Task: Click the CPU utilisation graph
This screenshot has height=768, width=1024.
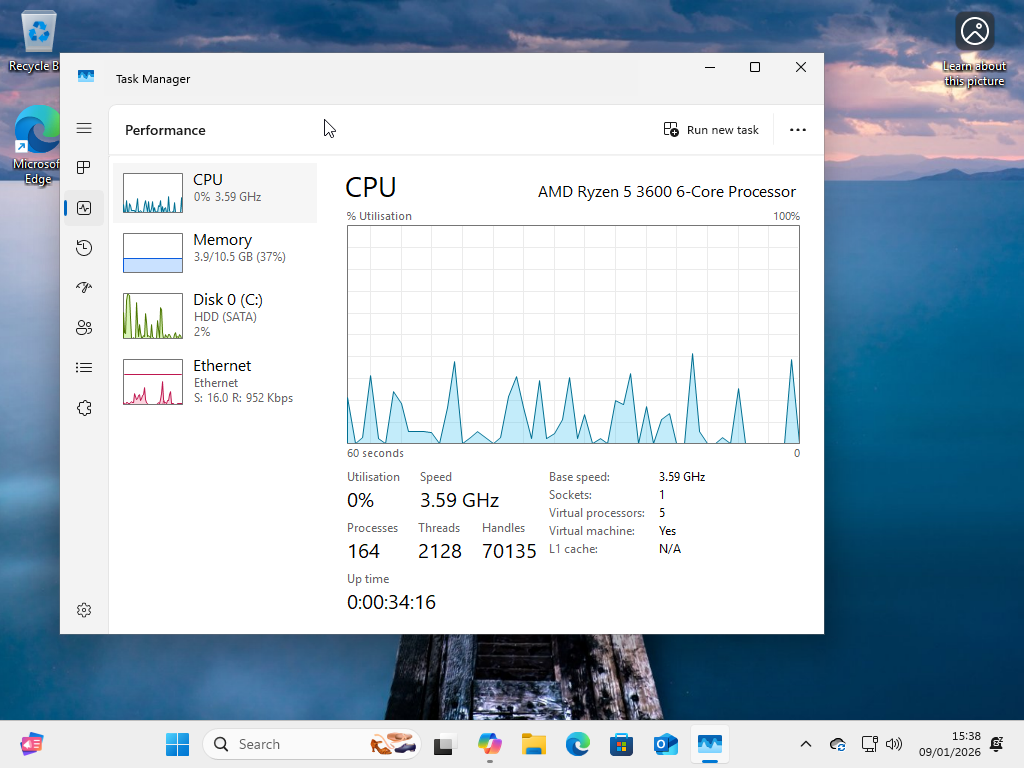Action: pyautogui.click(x=573, y=334)
